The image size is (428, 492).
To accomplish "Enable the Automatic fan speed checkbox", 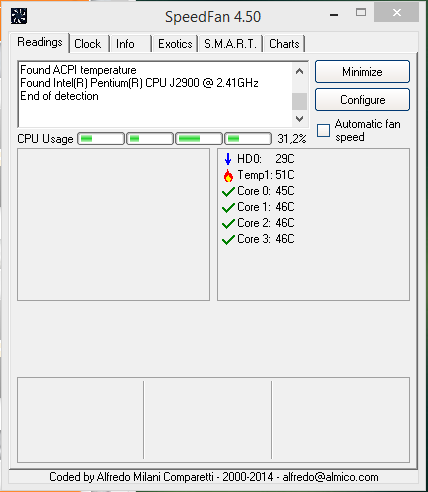I will tap(323, 130).
